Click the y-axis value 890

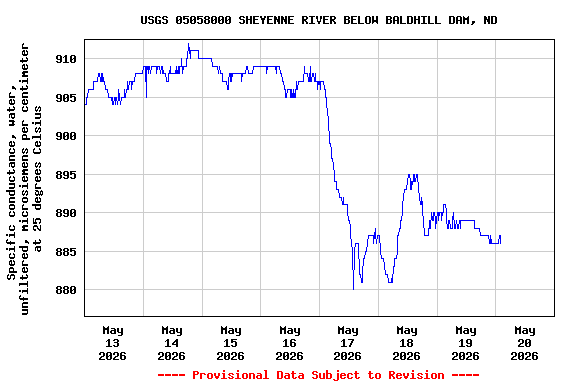[x=66, y=213]
